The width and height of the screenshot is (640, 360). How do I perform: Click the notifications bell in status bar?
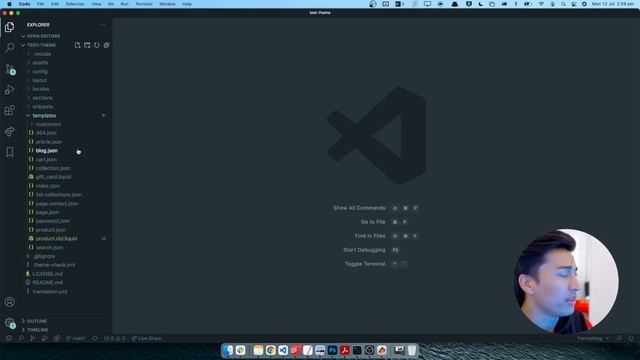pos(631,338)
